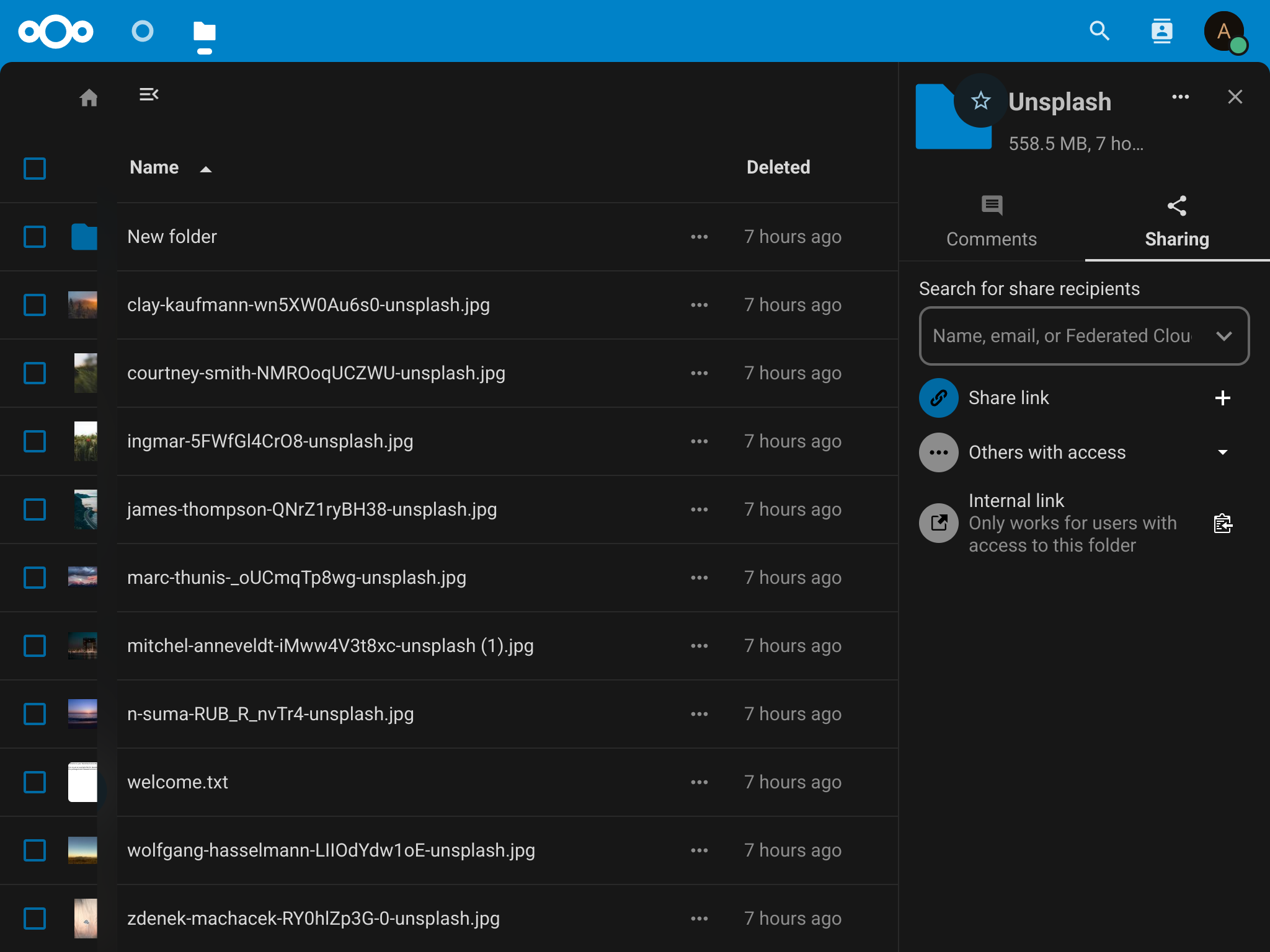Open the Nextcloud Dashboard circle icon
1270x952 pixels.
(x=143, y=31)
